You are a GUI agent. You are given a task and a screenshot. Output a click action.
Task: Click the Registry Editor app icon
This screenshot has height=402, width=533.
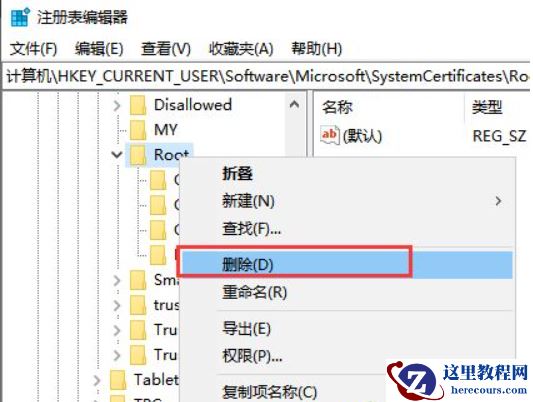coord(20,17)
